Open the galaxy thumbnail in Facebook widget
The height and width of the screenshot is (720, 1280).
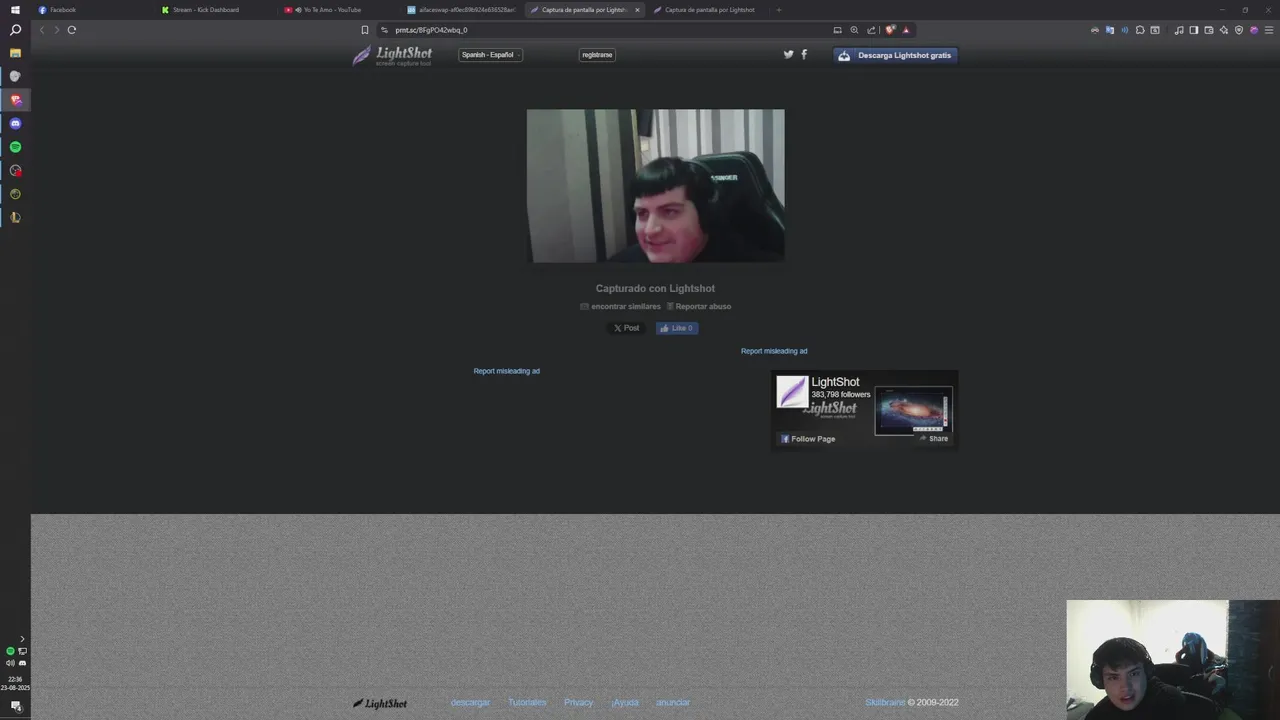point(913,410)
